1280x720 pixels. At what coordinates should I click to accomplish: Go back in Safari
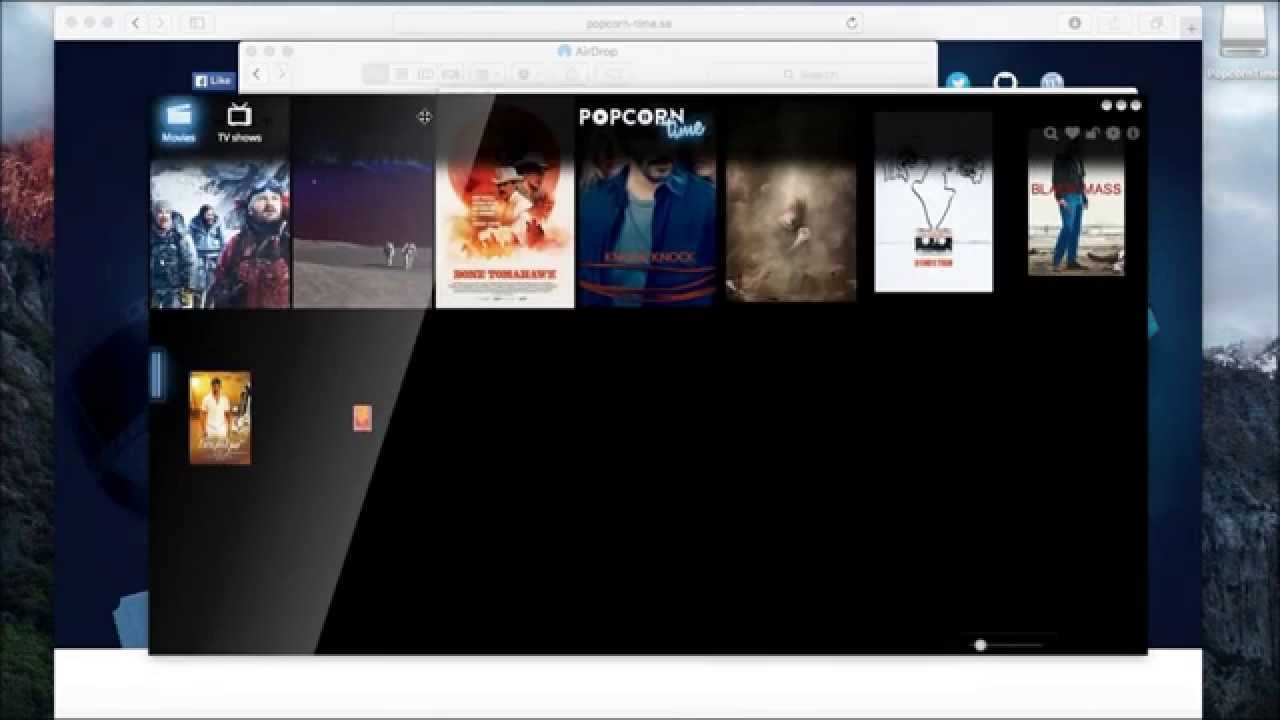pyautogui.click(x=136, y=22)
